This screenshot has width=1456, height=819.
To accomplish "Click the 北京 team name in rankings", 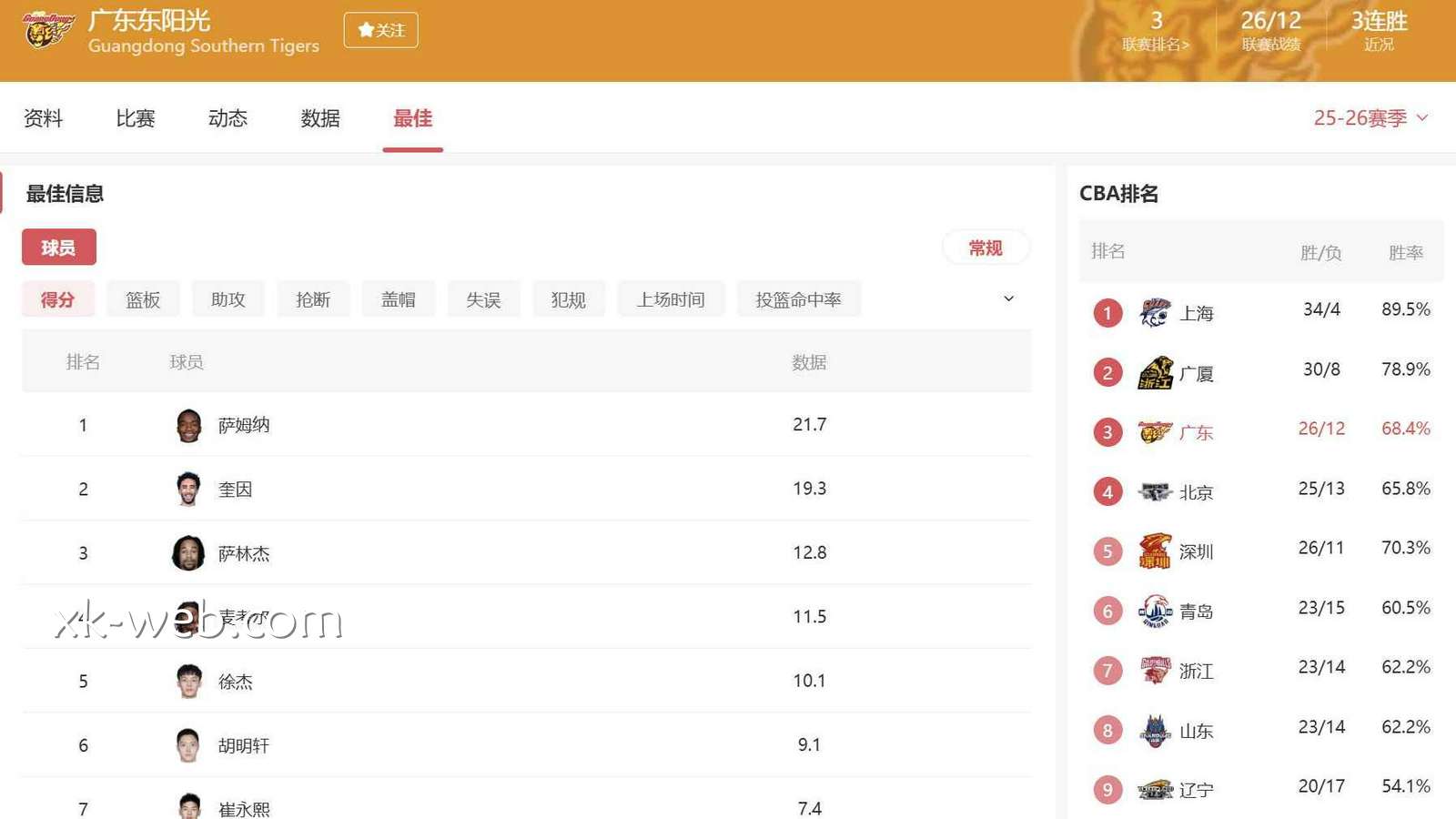I will coord(1197,492).
